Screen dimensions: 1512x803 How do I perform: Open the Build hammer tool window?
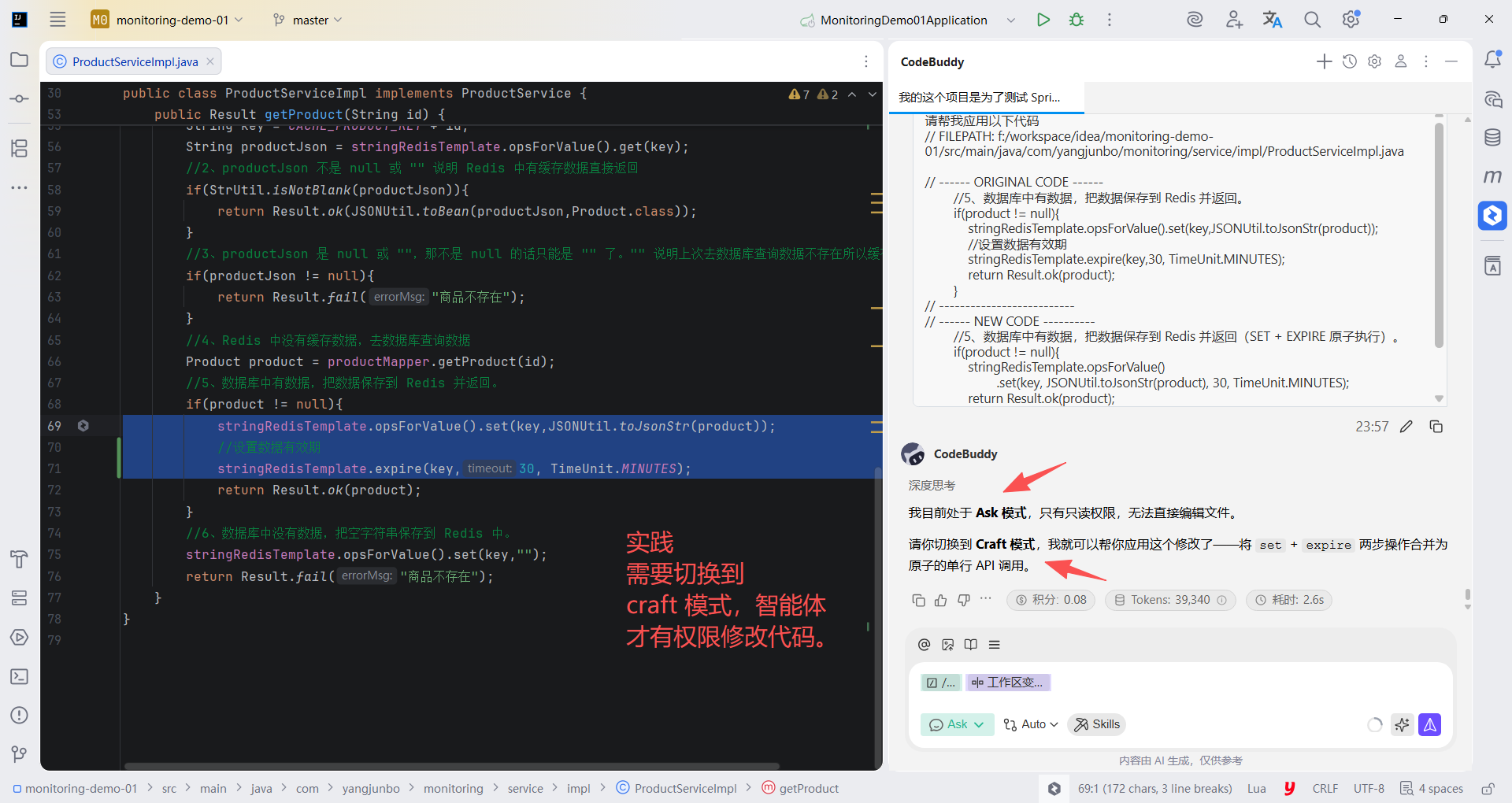coord(19,559)
